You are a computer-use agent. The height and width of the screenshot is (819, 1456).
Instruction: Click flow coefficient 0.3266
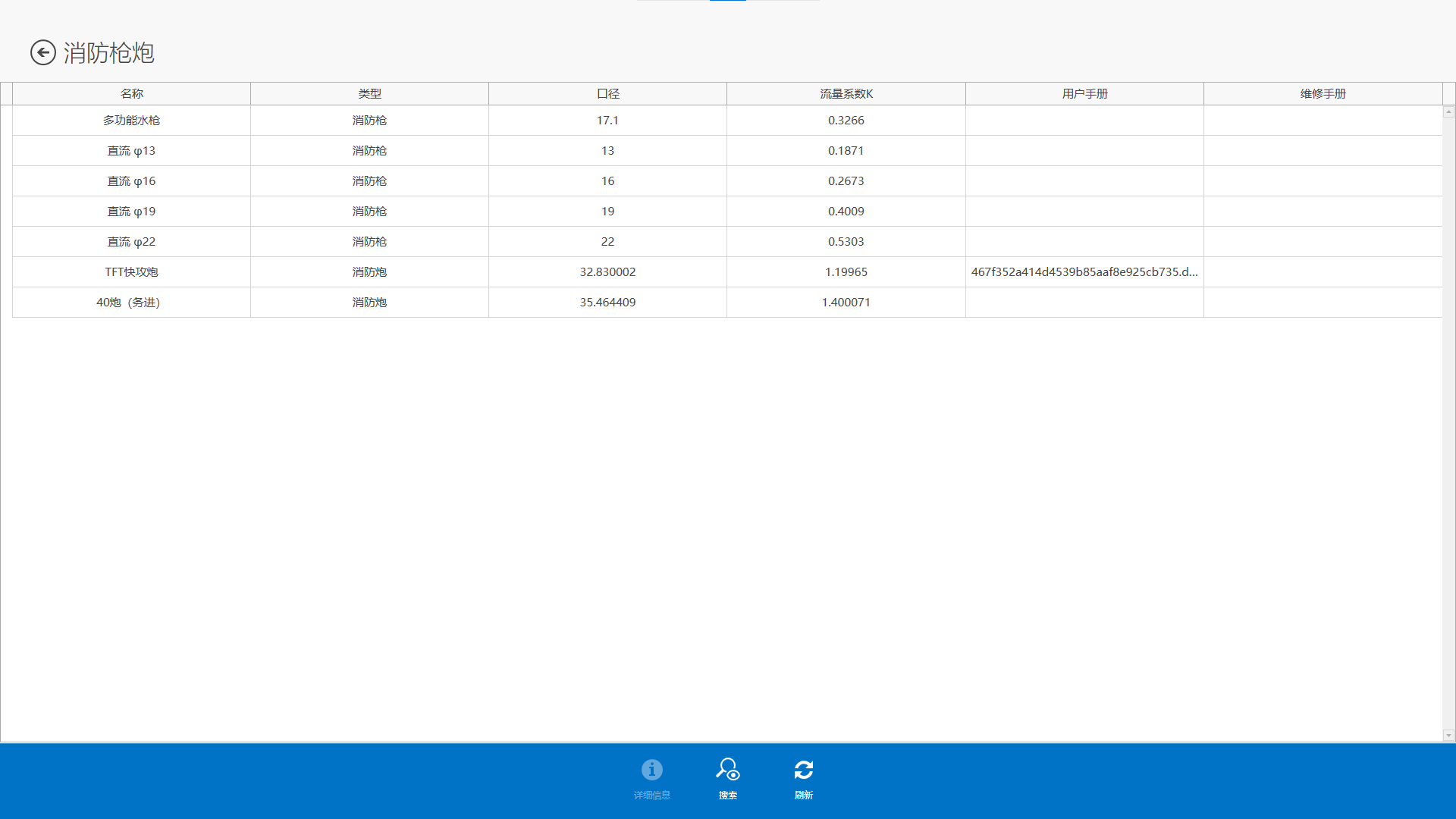(846, 121)
